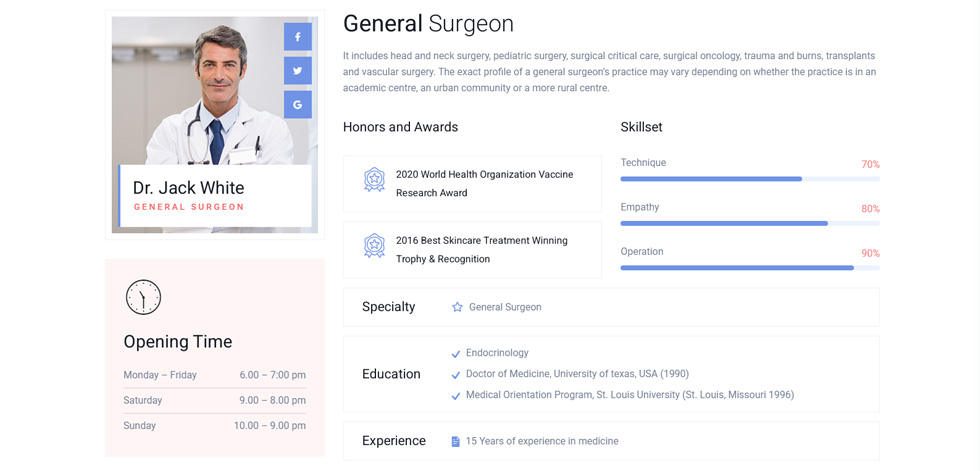Click 15 Years of experience in medicine
The height and width of the screenshot is (471, 980).
542,441
